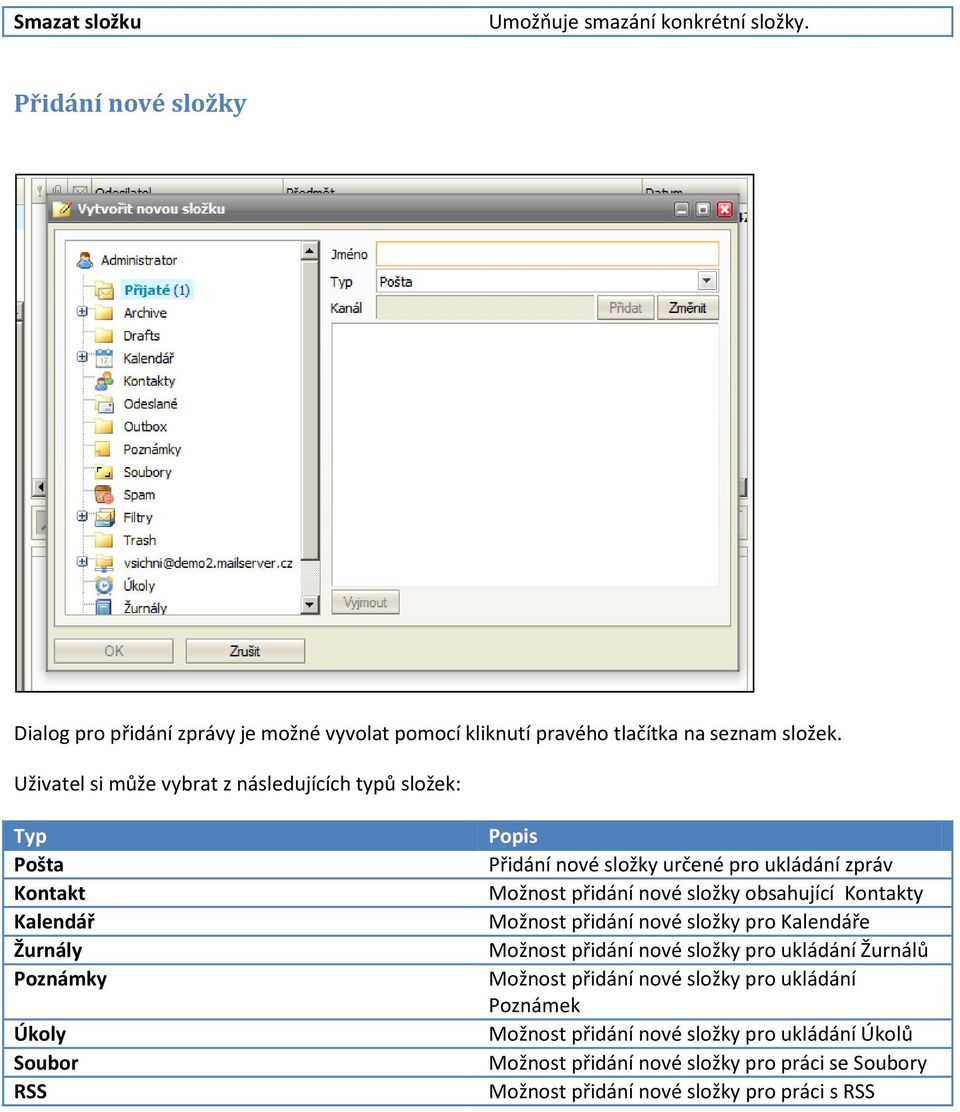This screenshot has height=1112, width=960.
Task: Click the Žurnály journal icon
Action: coord(104,607)
